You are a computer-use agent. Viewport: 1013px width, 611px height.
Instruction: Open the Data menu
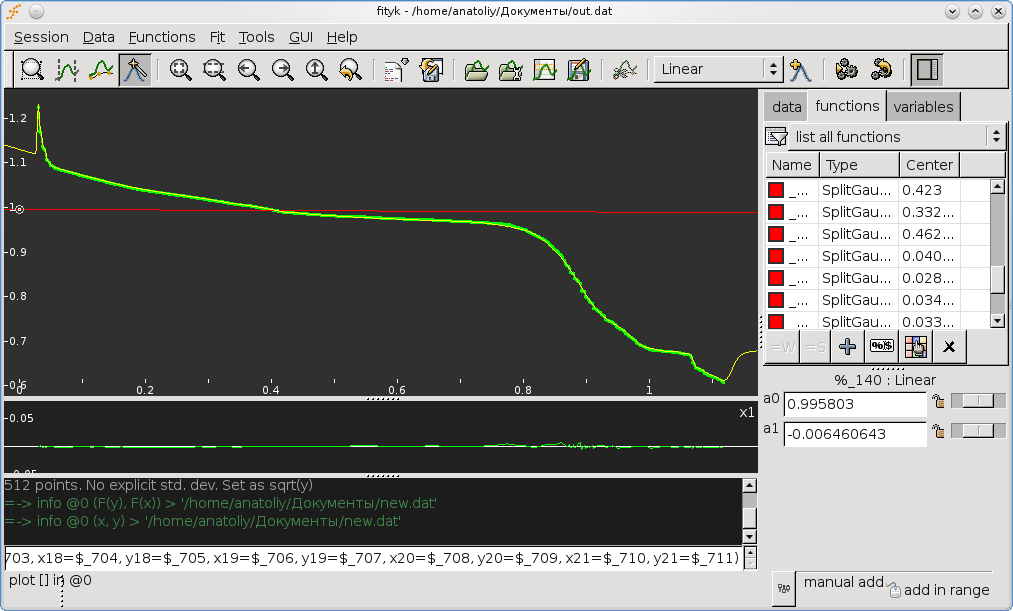(x=99, y=37)
